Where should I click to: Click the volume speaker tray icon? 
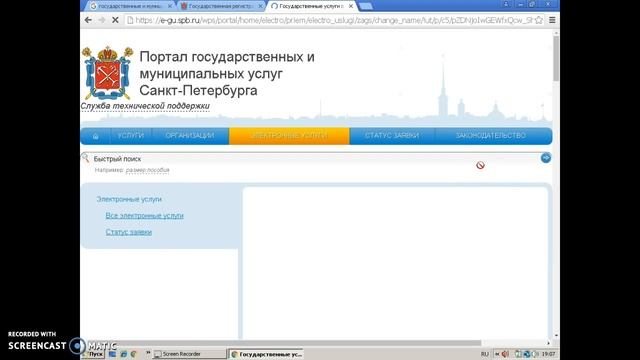click(505, 354)
